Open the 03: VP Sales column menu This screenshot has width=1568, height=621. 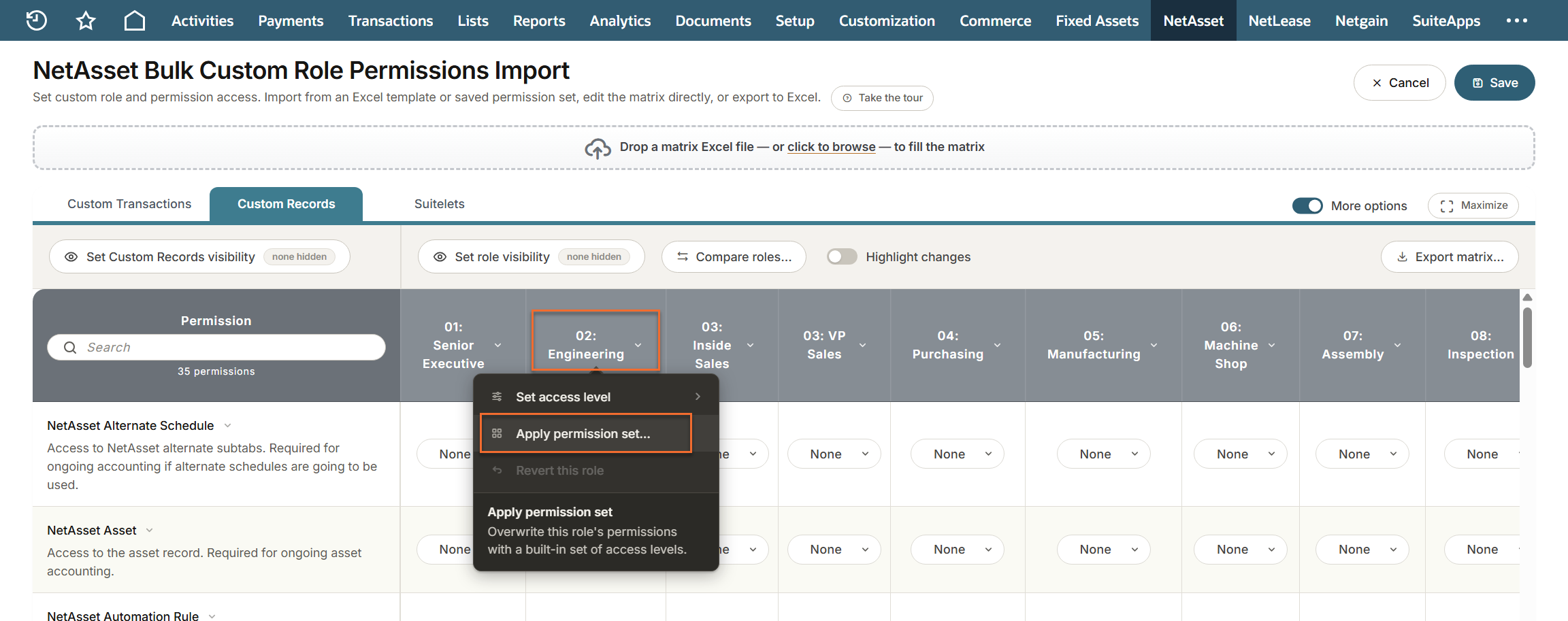(862, 346)
